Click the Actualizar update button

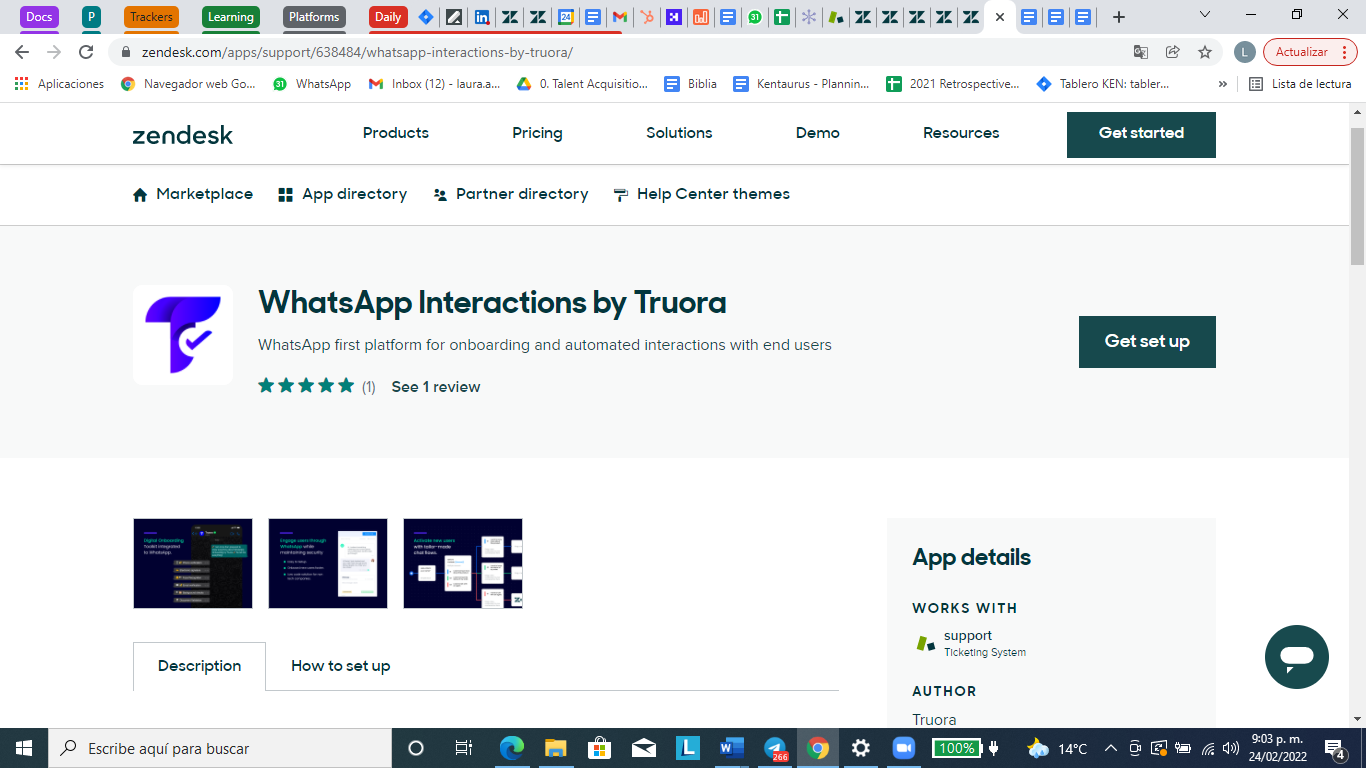1310,52
